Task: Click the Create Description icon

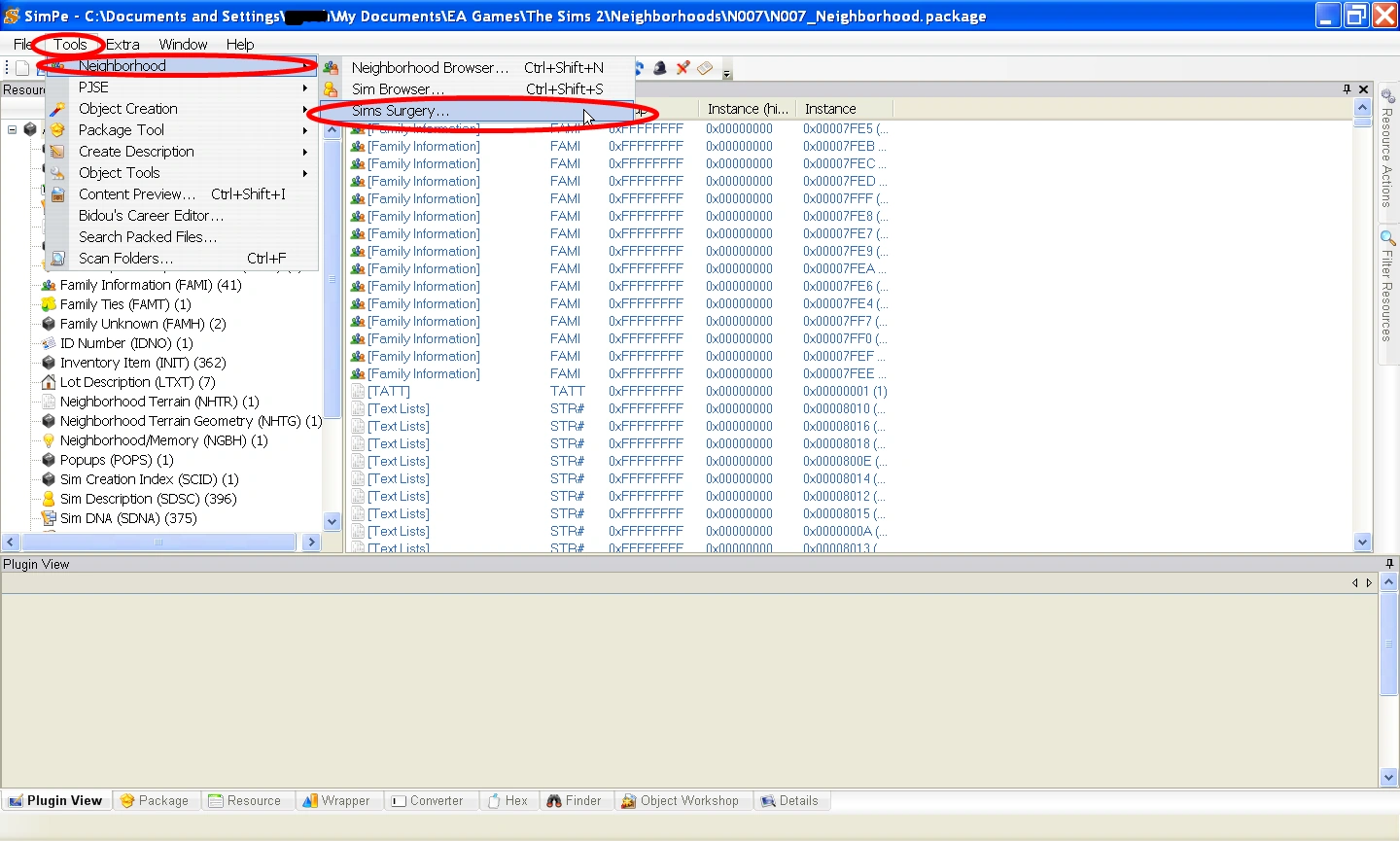Action: coord(57,152)
